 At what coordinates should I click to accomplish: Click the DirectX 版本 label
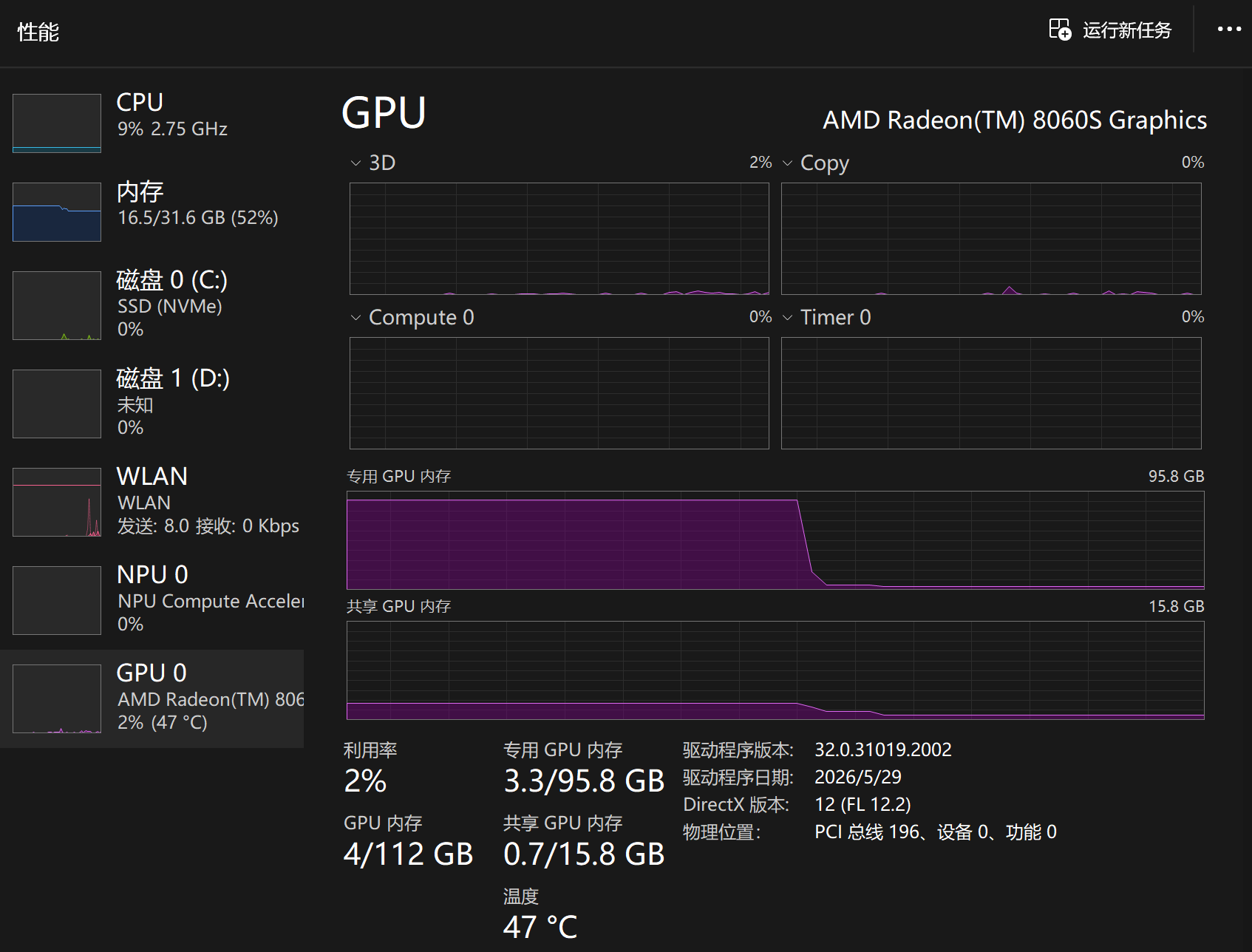736,804
